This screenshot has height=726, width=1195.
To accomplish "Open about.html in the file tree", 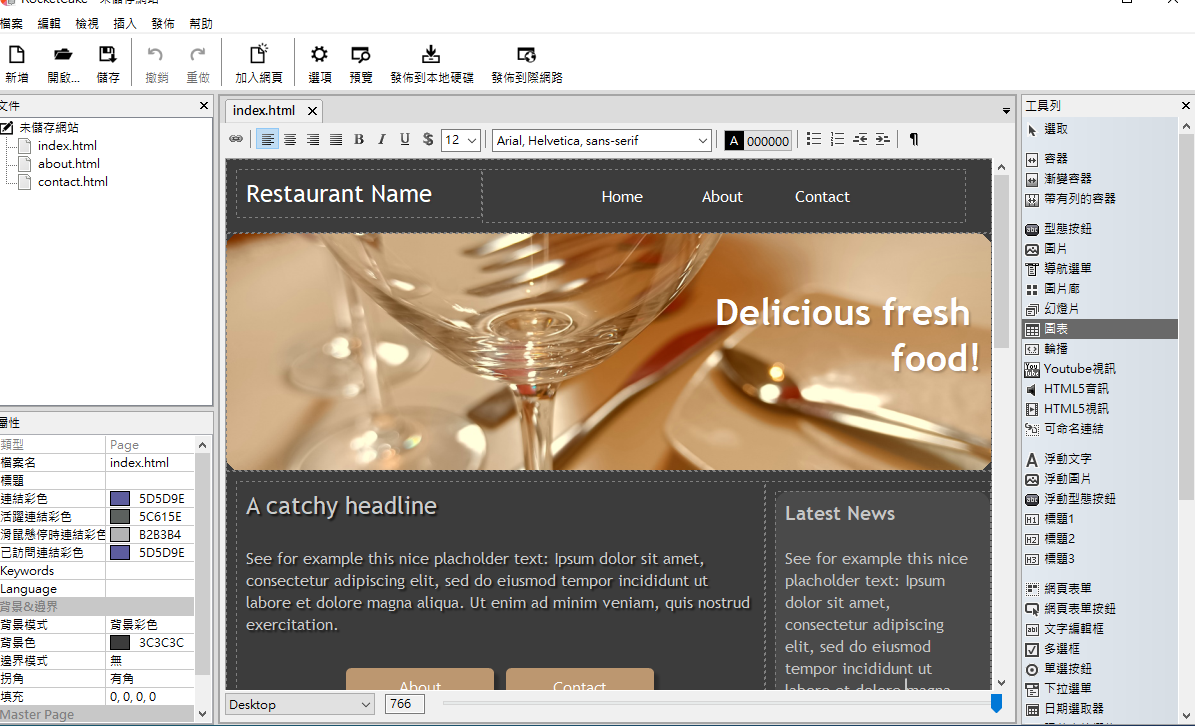I will coord(68,164).
